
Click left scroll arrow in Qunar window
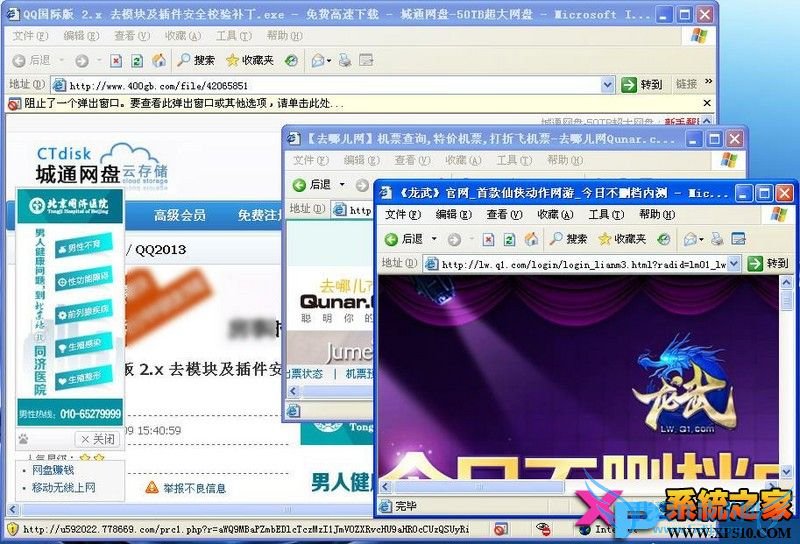[293, 391]
